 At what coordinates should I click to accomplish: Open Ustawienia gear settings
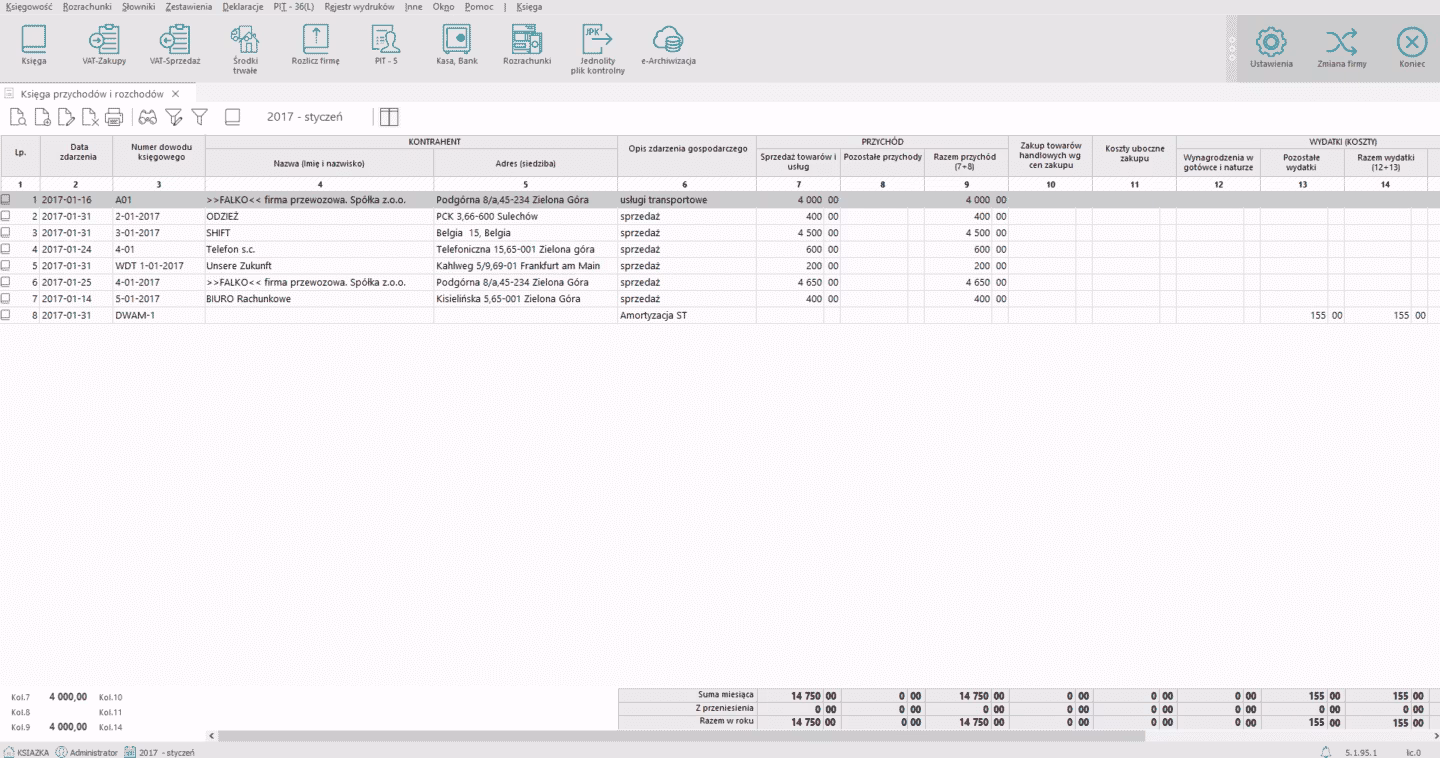[1270, 42]
